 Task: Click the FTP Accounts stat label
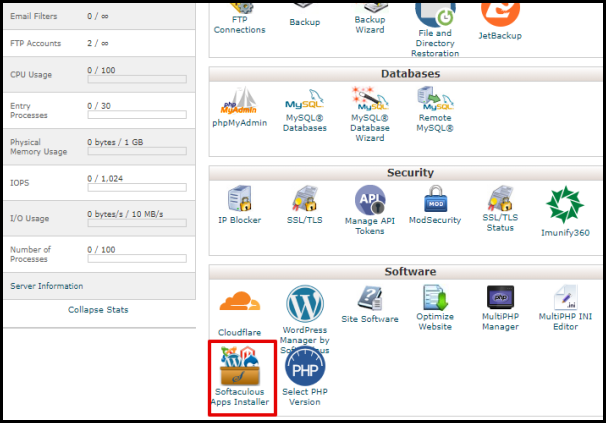coord(36,43)
